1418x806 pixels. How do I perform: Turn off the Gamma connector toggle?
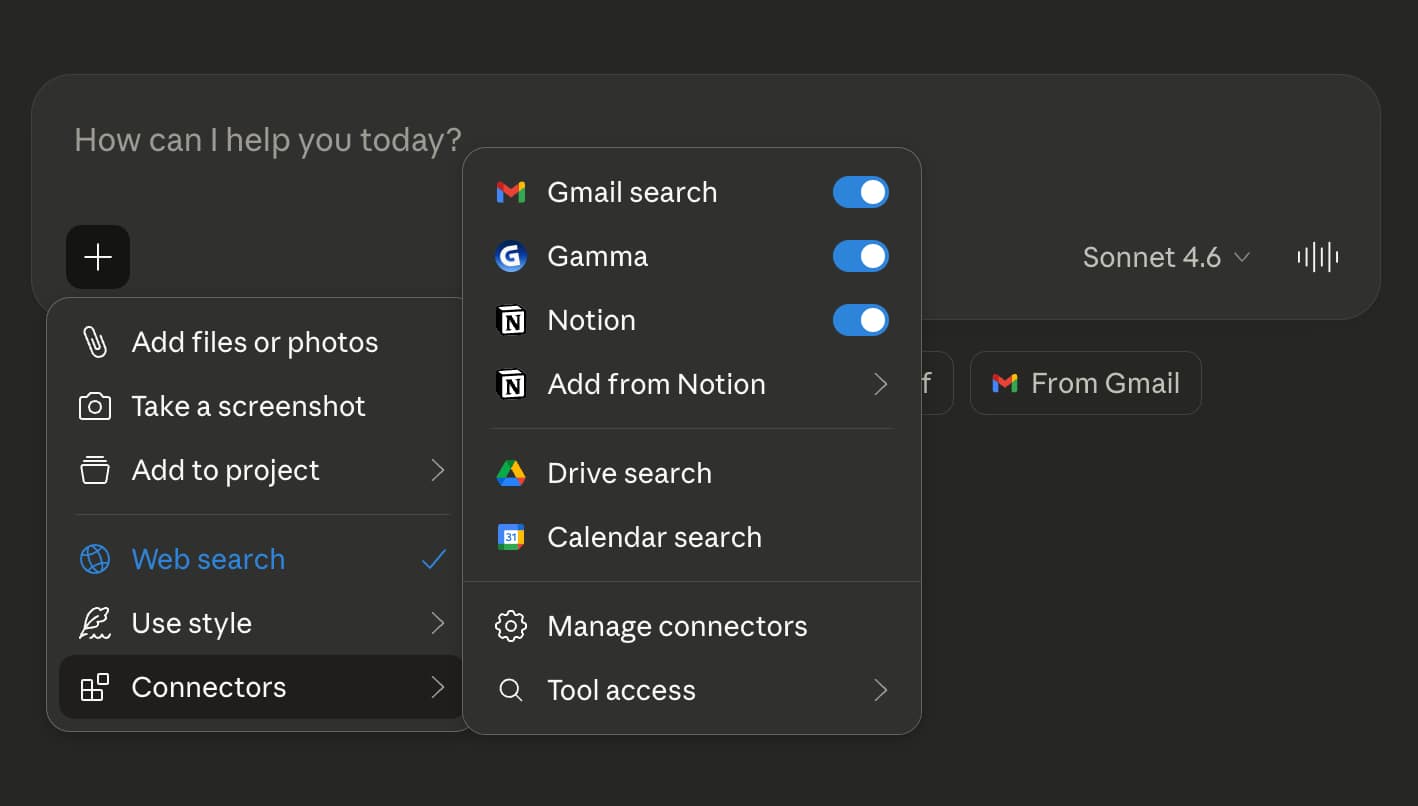tap(860, 256)
